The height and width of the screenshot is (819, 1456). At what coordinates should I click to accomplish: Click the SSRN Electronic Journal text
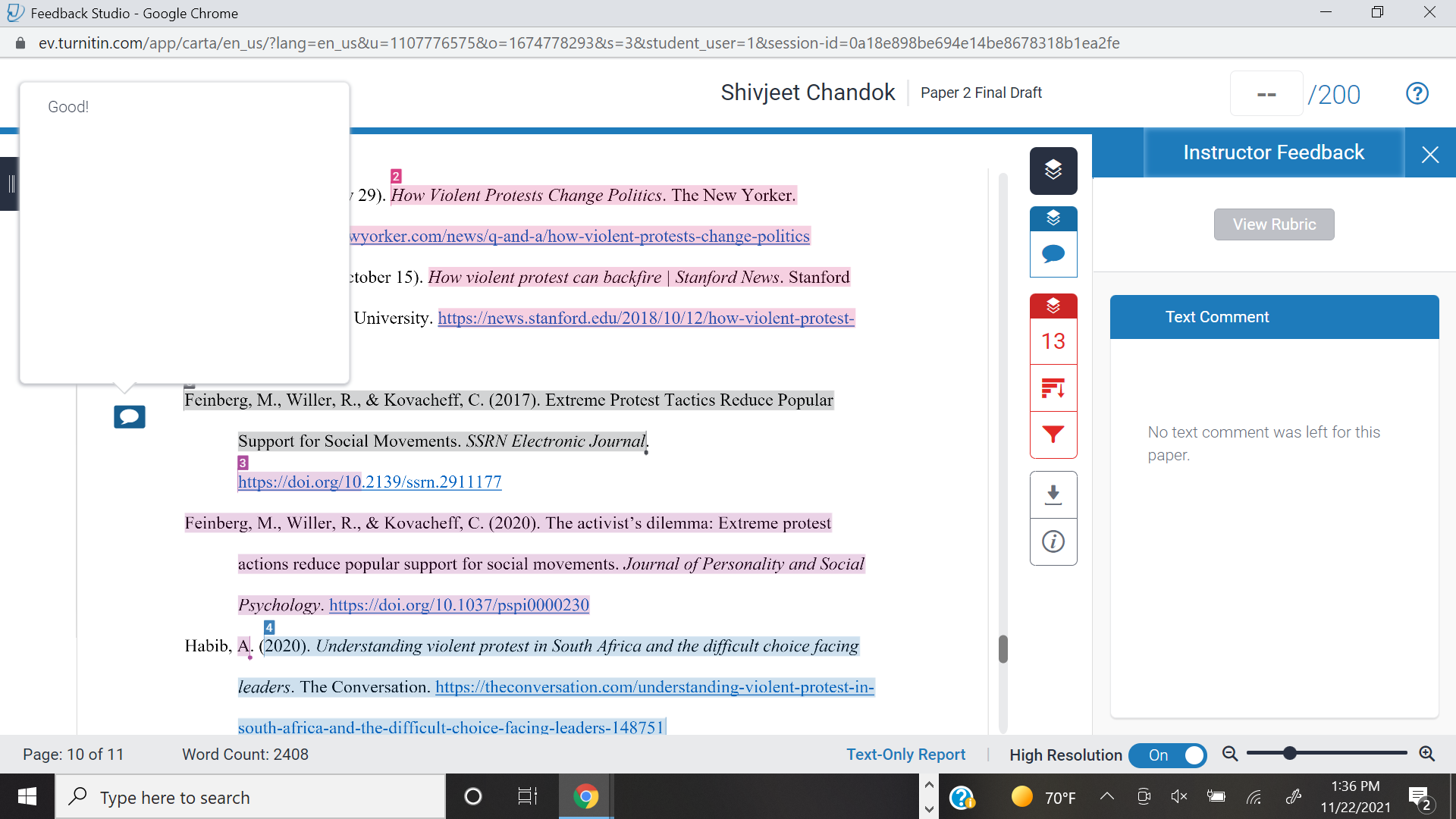pos(555,441)
